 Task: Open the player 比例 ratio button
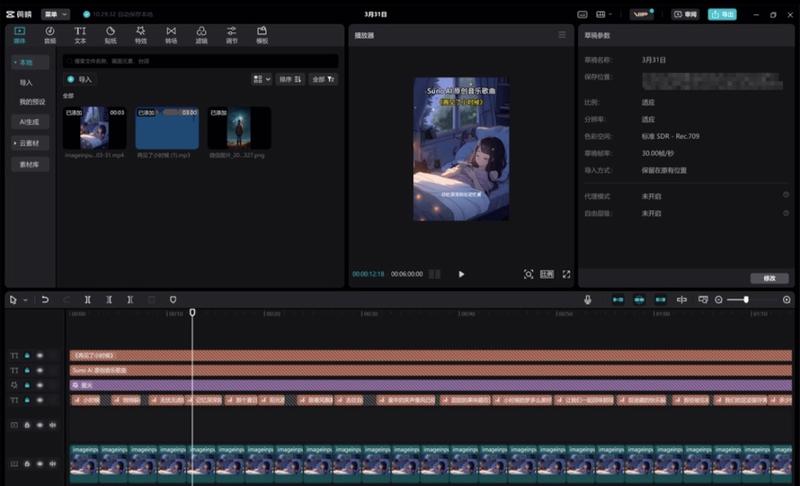547,274
